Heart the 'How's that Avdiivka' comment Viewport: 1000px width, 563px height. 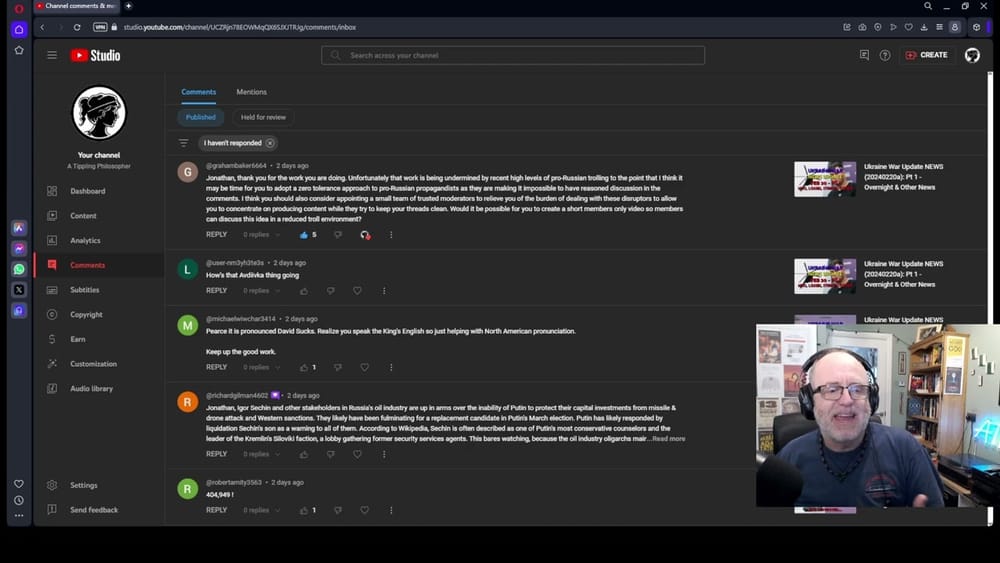click(357, 291)
